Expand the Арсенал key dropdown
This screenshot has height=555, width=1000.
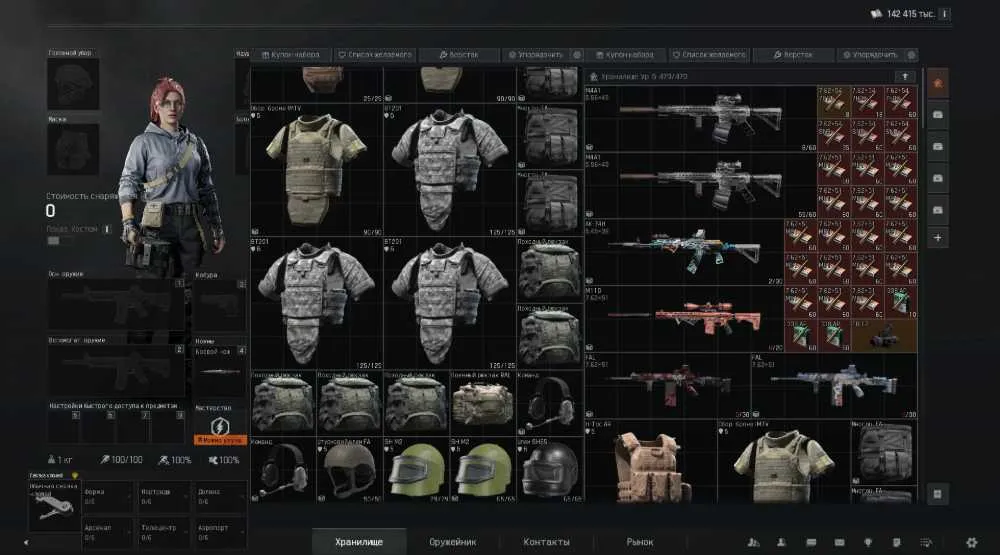[108, 532]
